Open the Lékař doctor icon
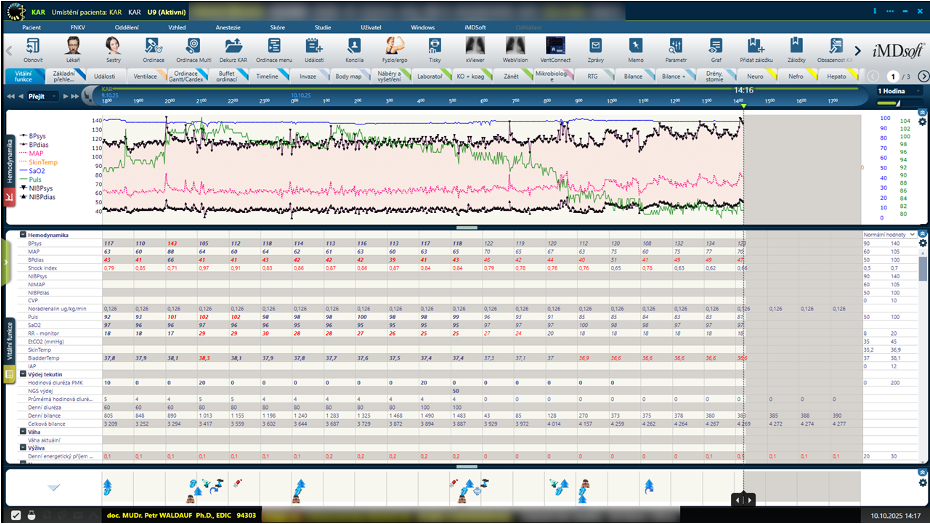The image size is (930, 524). 73,46
